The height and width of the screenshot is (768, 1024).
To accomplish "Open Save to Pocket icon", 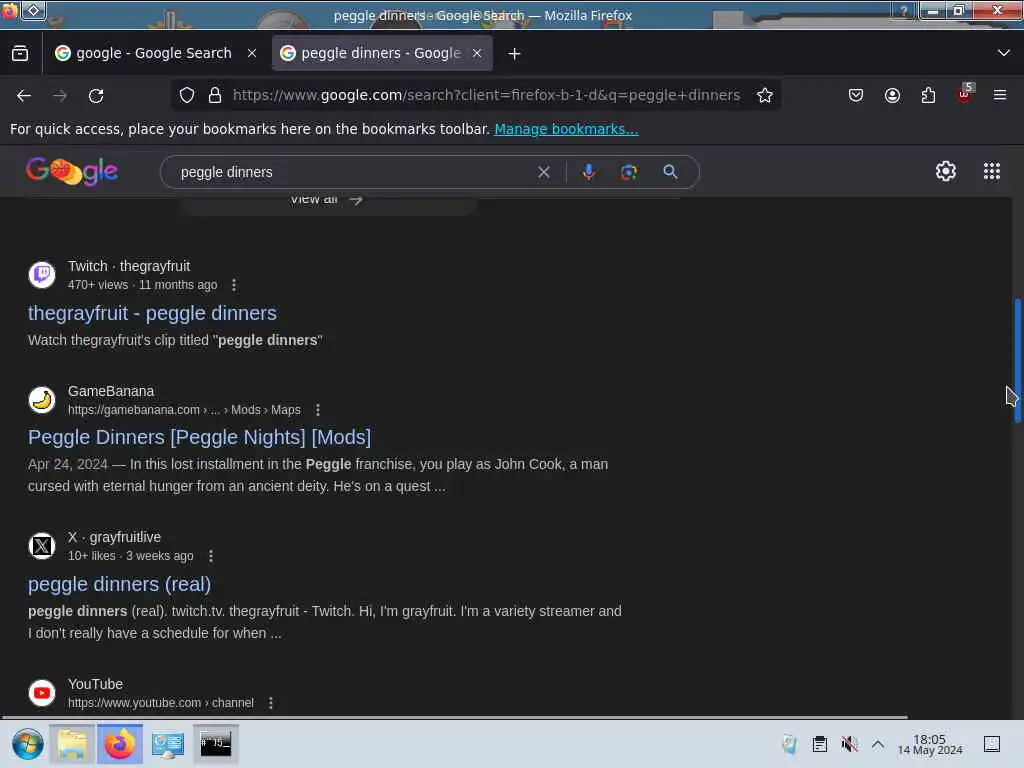I will 856,95.
